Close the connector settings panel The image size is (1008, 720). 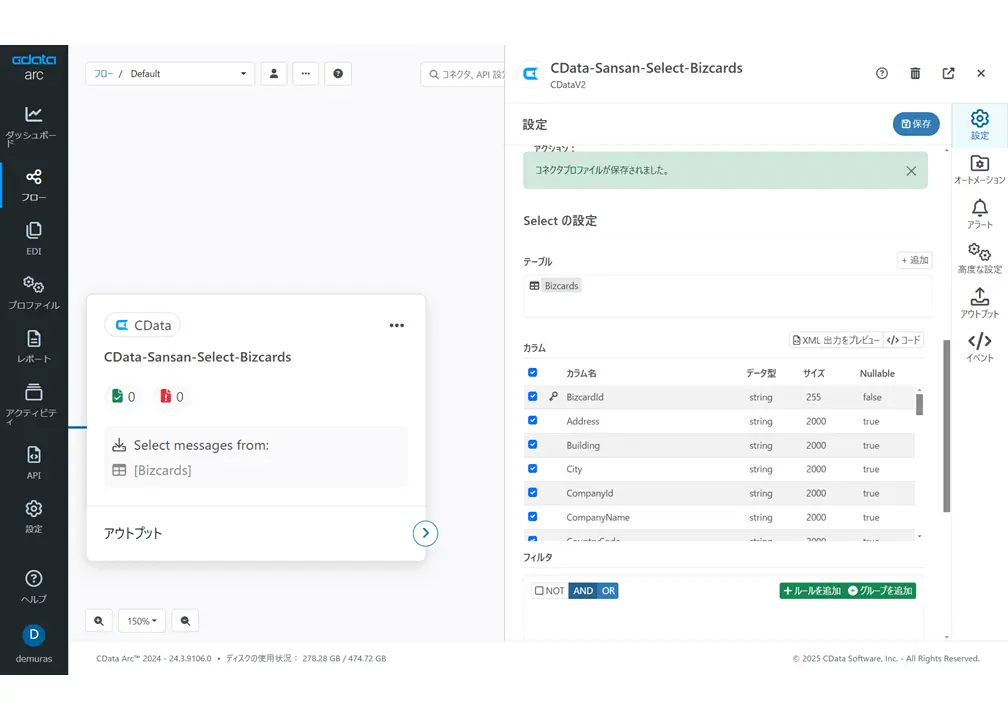click(981, 73)
